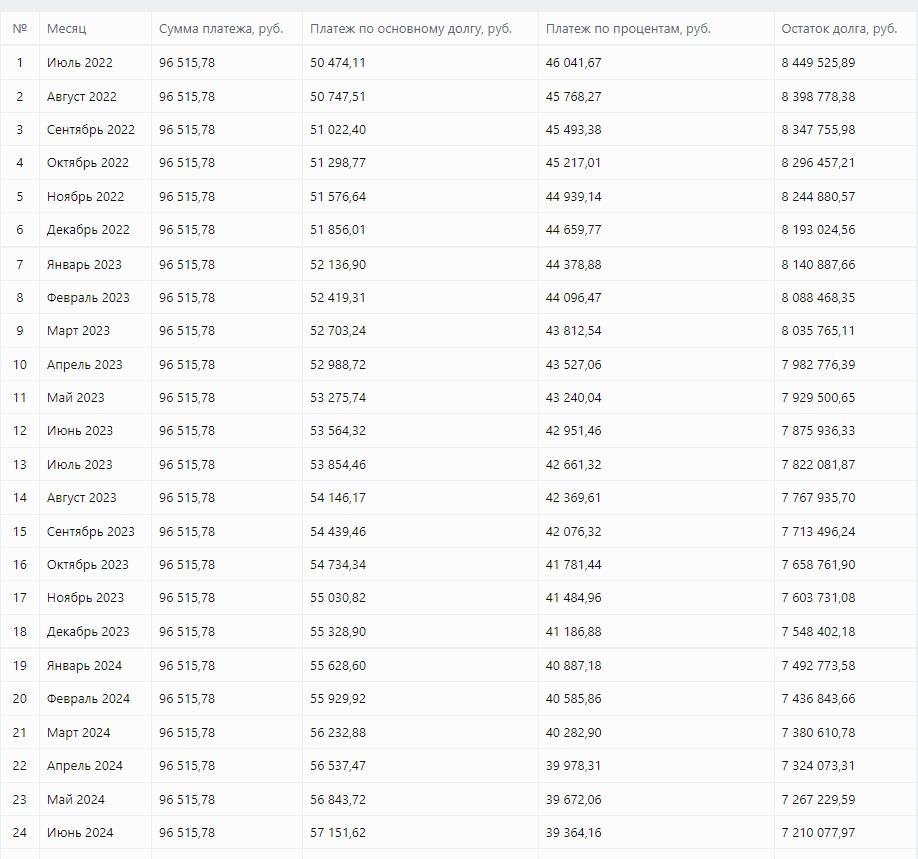Click the 'Январь 2023' row month
Screen dimensions: 918x859
coord(84,265)
